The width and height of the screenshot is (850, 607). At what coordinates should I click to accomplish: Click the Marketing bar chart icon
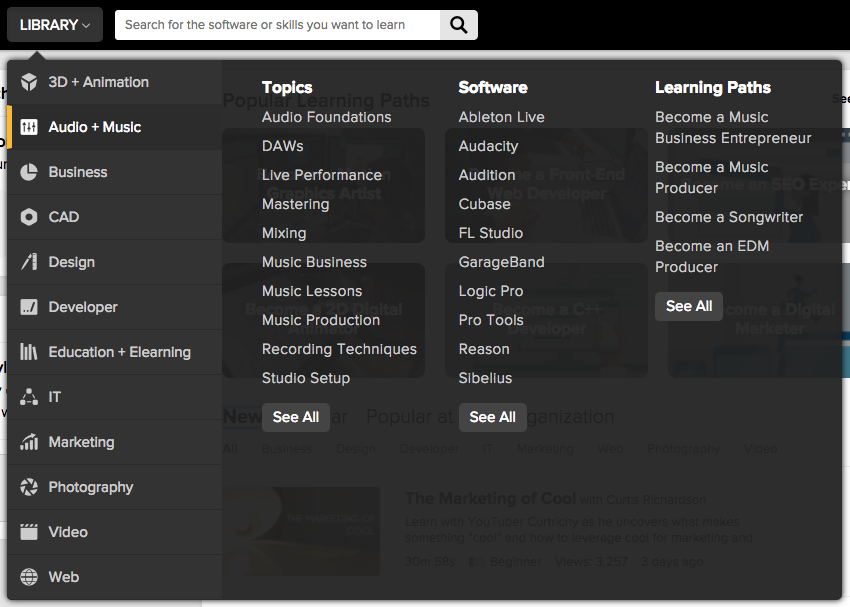(29, 442)
